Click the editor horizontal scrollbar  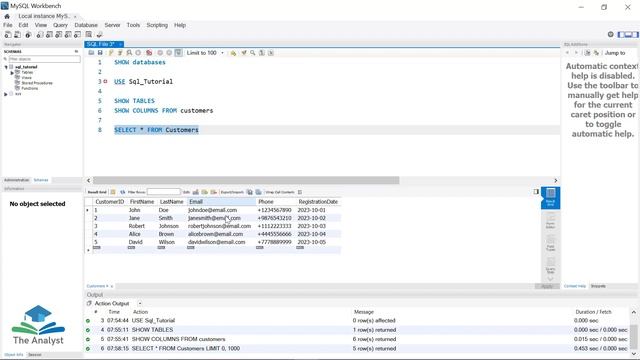pos(246,180)
